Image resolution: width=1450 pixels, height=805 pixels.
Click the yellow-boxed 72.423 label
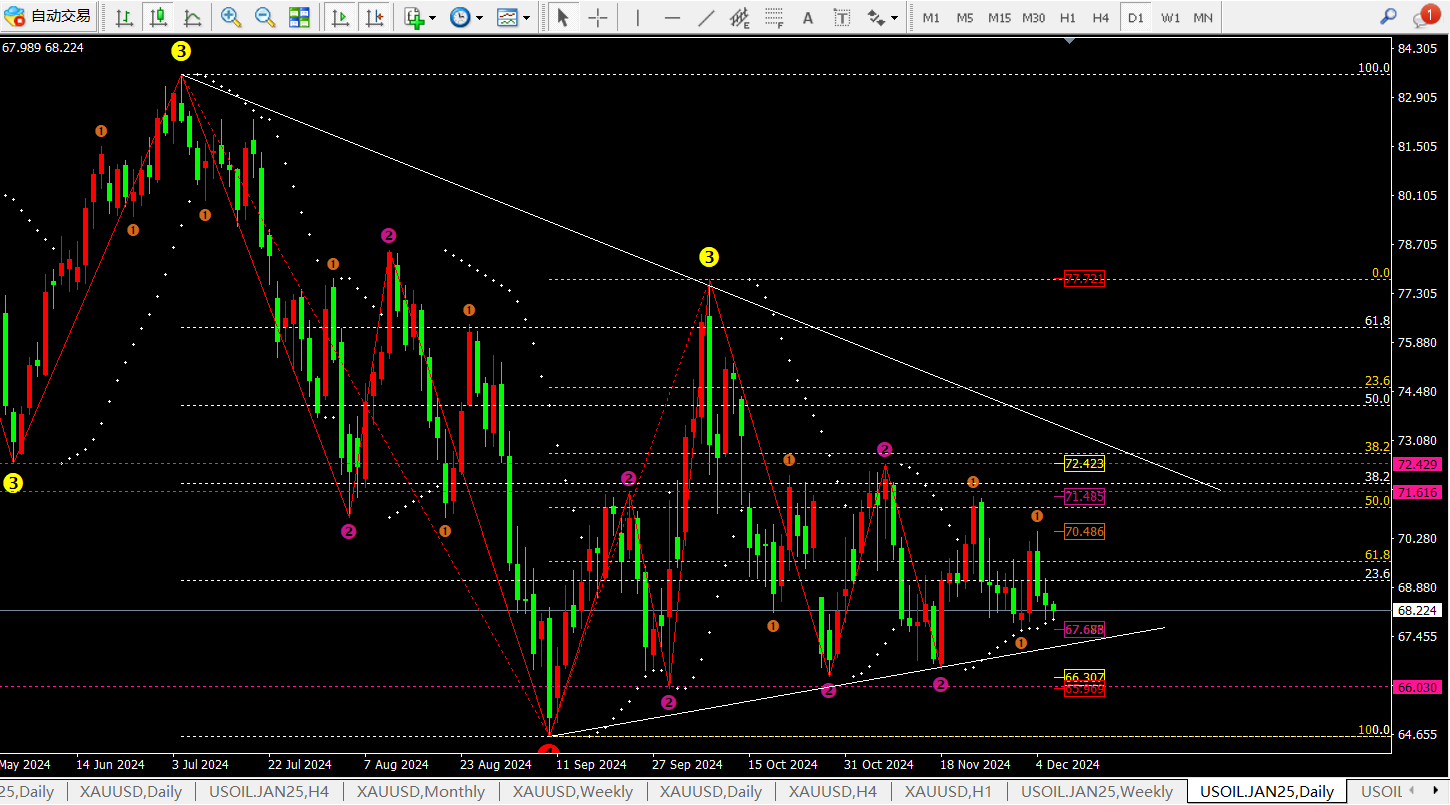[1085, 464]
